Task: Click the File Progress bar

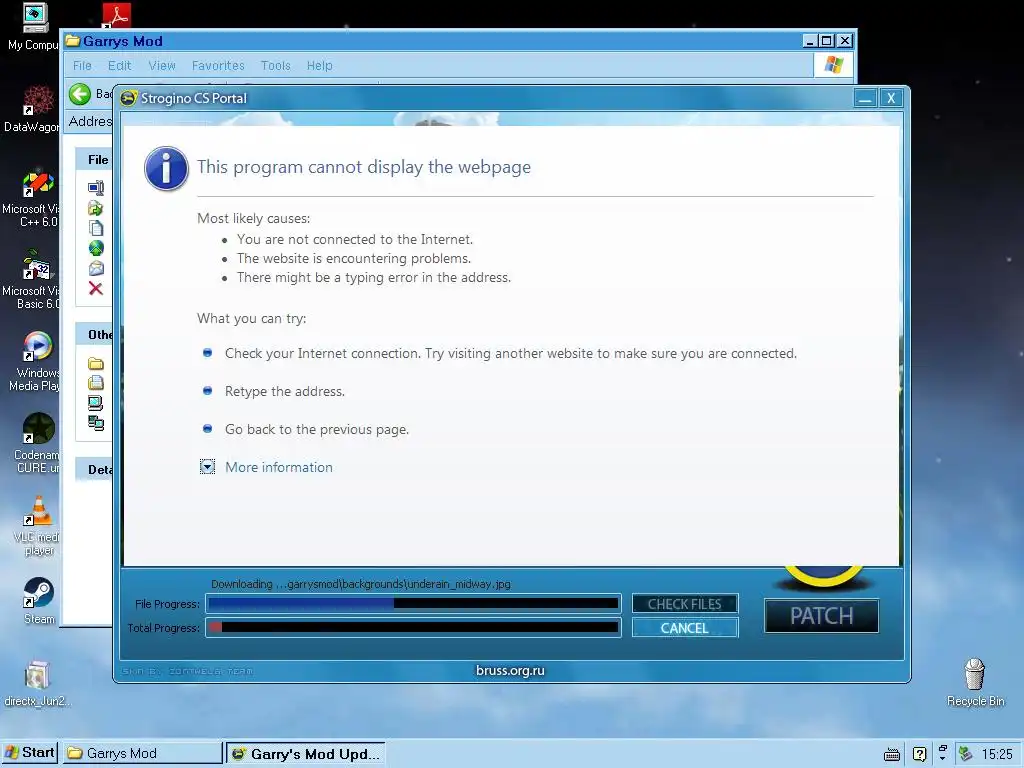Action: pyautogui.click(x=413, y=603)
